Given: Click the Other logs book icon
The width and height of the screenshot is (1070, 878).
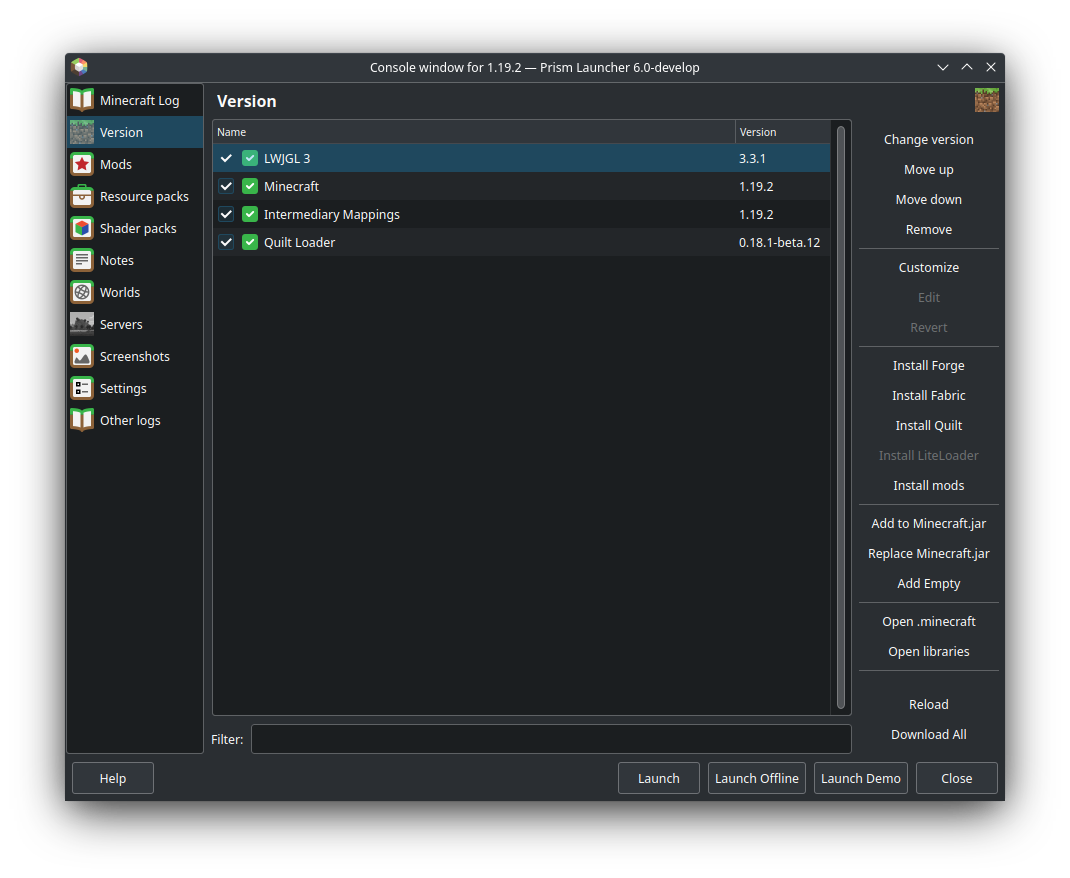Looking at the screenshot, I should (x=82, y=420).
